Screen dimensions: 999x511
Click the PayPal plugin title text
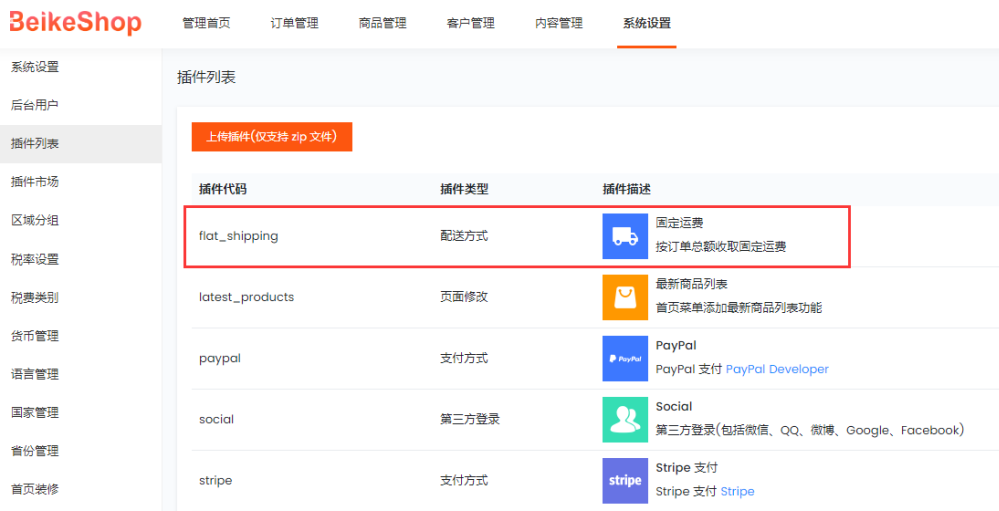(x=676, y=345)
